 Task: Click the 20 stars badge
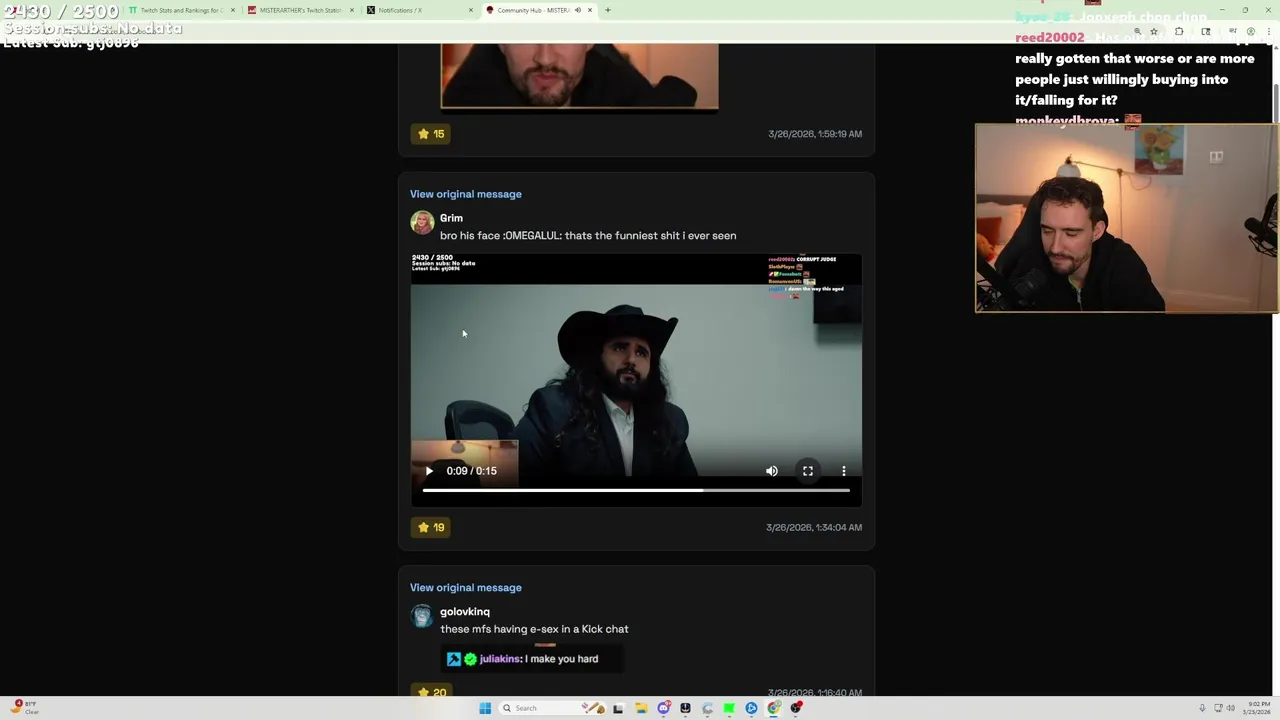tap(431, 692)
